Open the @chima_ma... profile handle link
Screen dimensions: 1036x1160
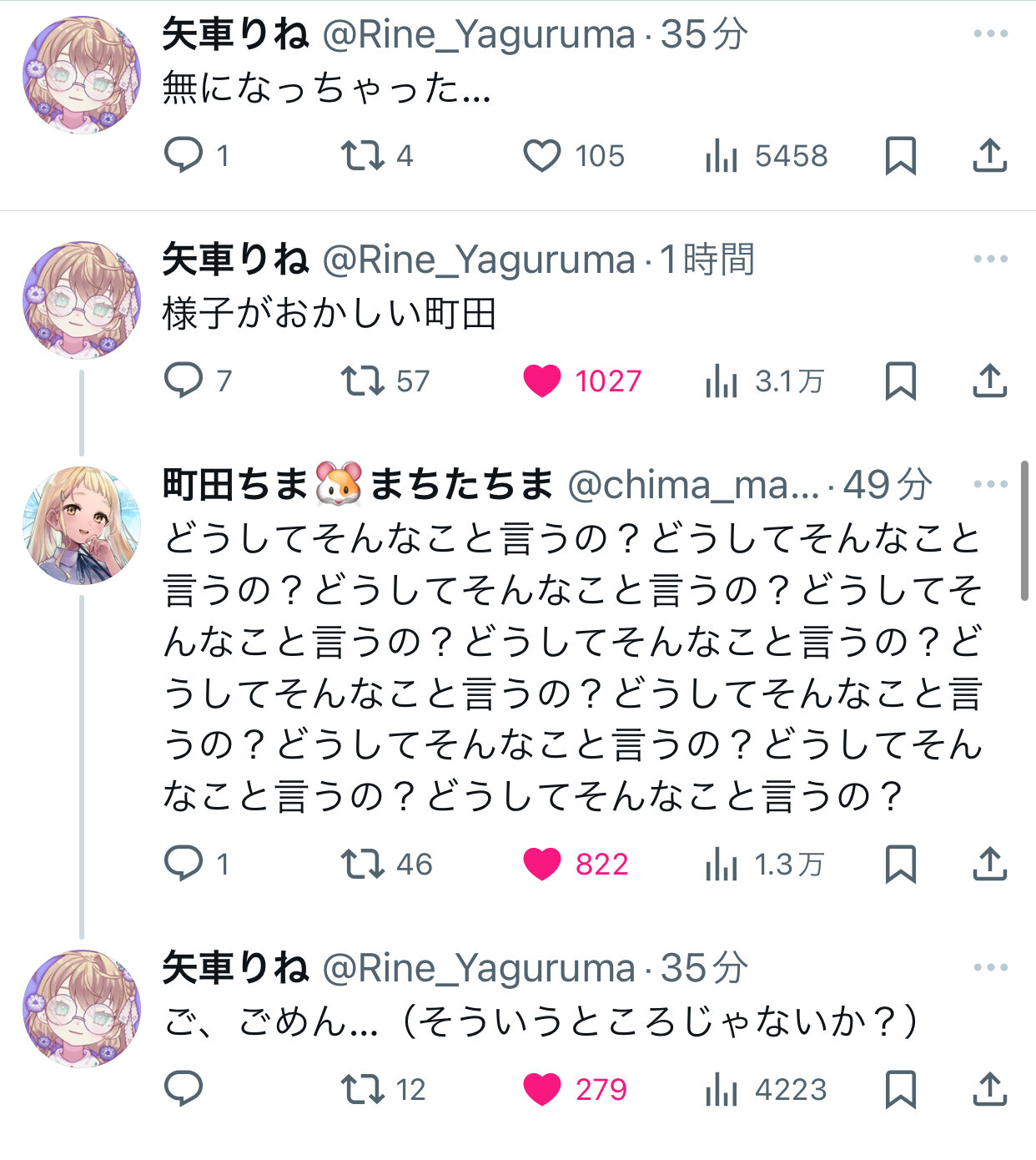(x=692, y=485)
